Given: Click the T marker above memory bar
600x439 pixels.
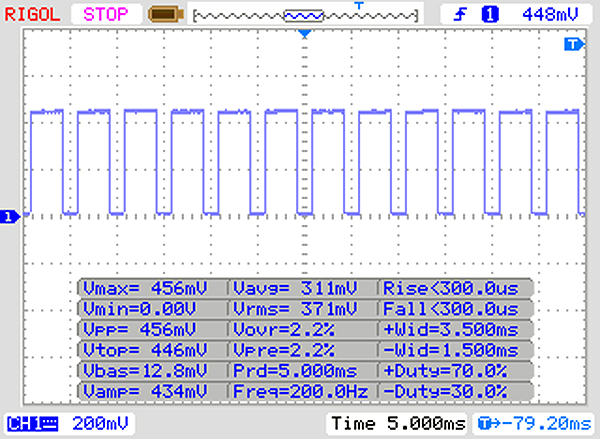Looking at the screenshot, I should point(359,5).
